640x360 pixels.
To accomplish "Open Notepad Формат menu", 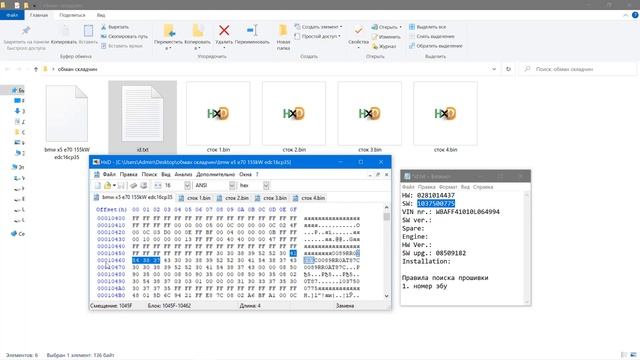I will point(448,187).
